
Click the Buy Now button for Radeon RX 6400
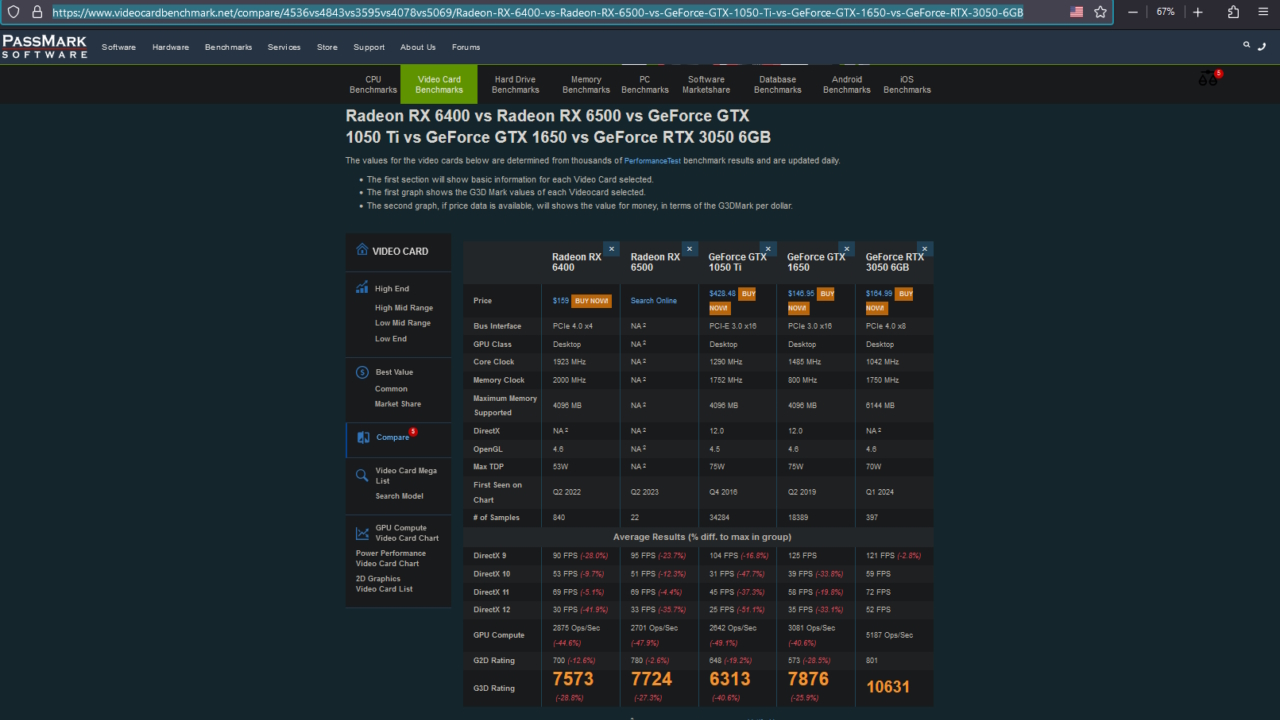point(591,300)
